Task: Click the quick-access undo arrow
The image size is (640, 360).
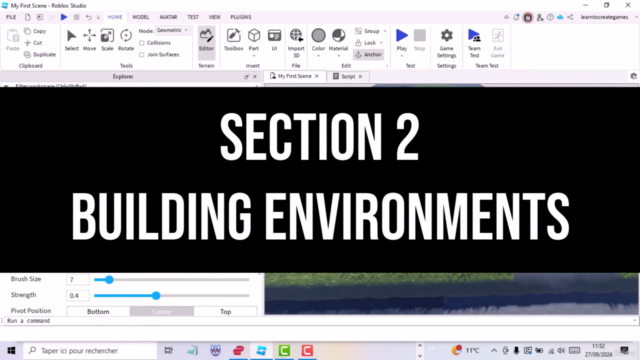Action: coord(89,17)
